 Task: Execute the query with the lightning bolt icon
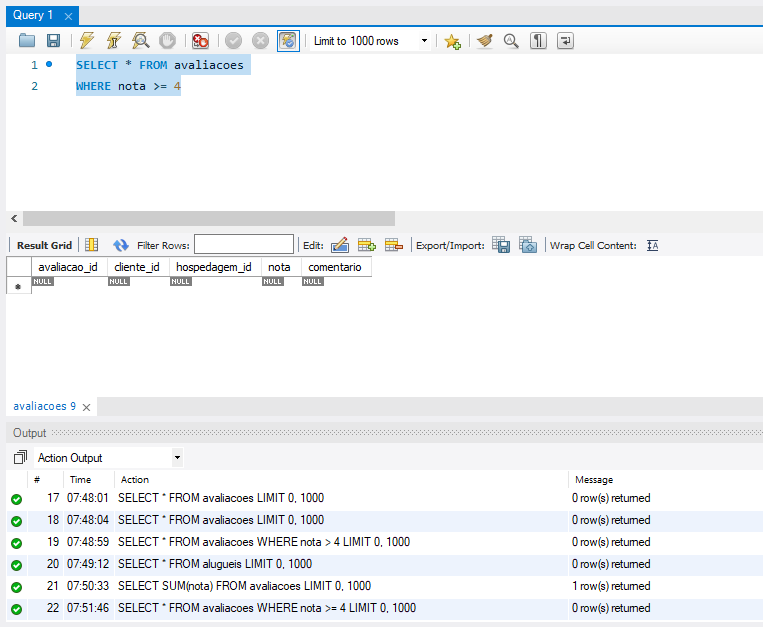pyautogui.click(x=87, y=41)
